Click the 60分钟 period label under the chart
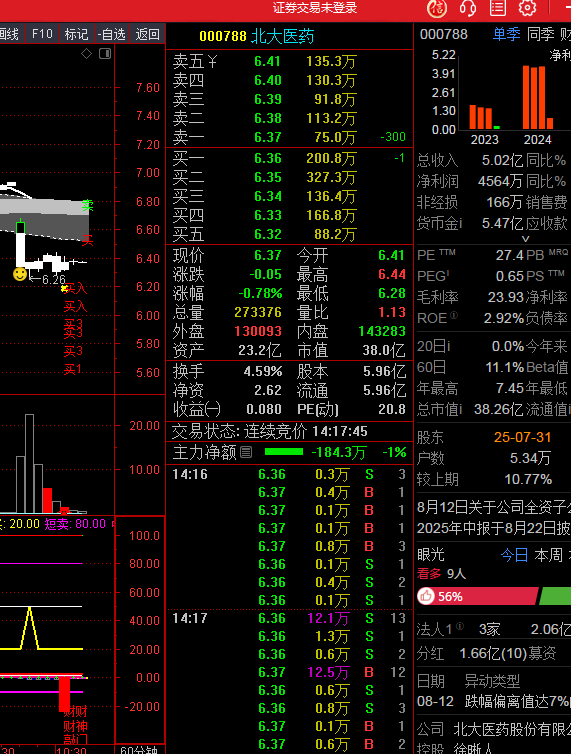Image resolution: width=571 pixels, height=754 pixels. pos(139,750)
